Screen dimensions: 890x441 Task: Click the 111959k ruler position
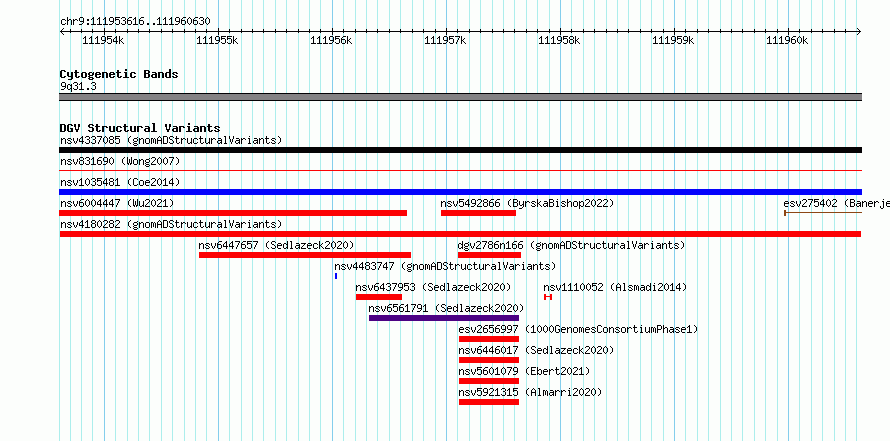pyautogui.click(x=674, y=40)
